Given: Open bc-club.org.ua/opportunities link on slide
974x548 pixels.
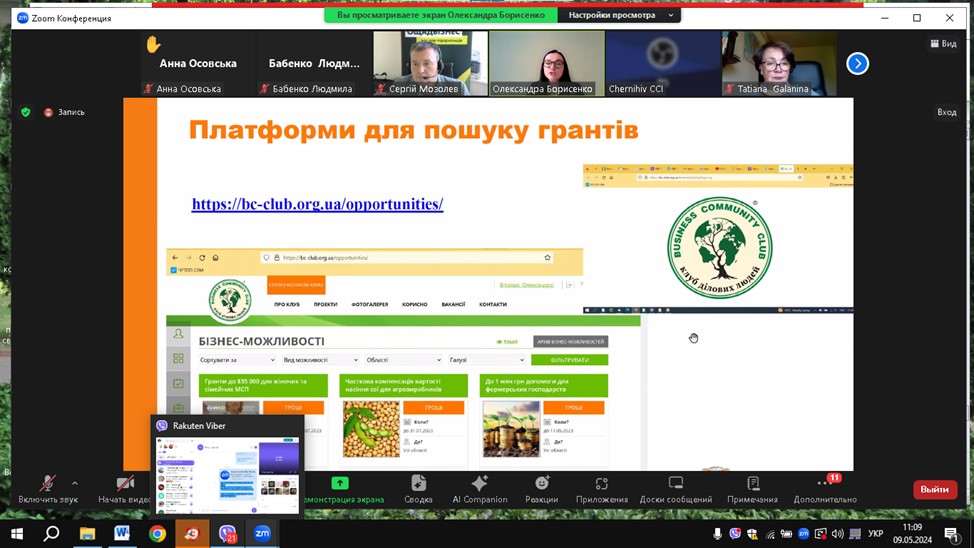Looking at the screenshot, I should (317, 204).
